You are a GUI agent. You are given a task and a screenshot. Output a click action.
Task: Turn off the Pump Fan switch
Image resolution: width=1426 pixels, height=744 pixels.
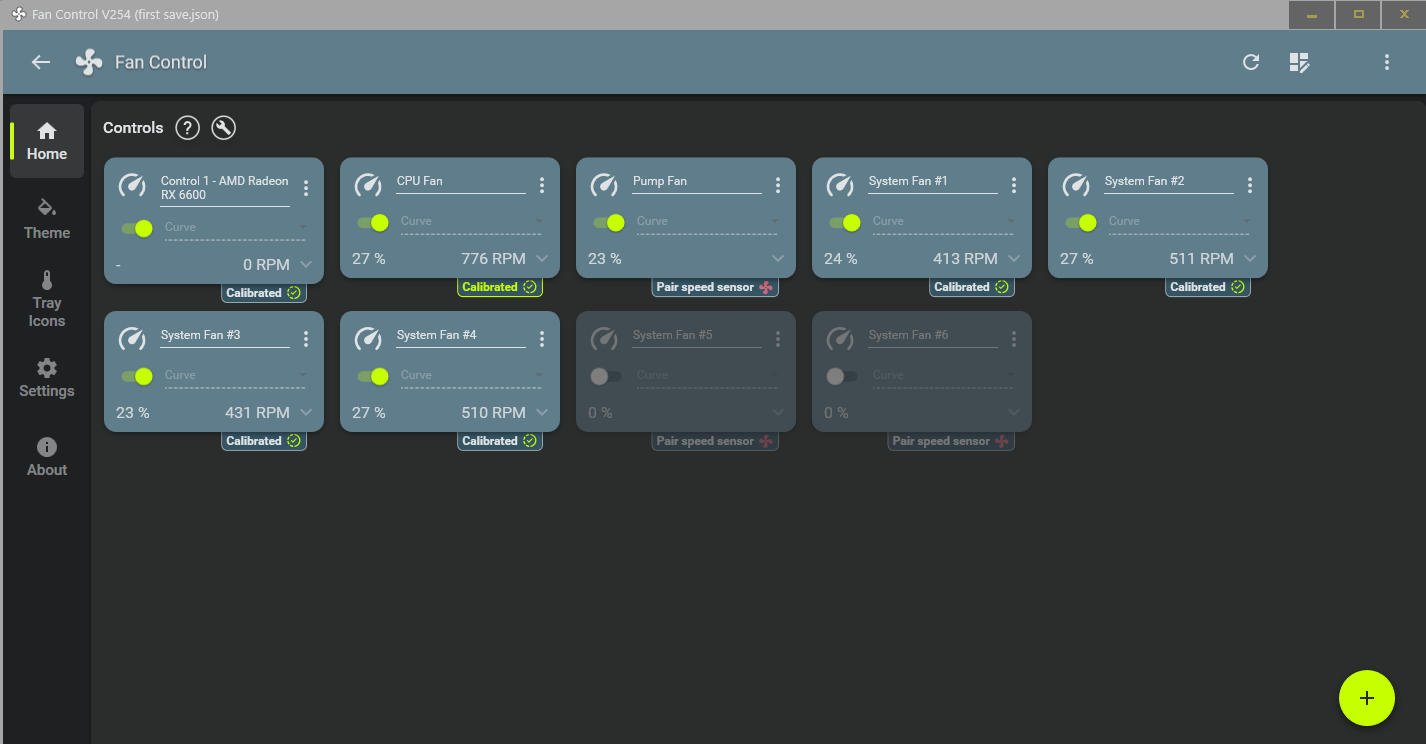pos(609,222)
